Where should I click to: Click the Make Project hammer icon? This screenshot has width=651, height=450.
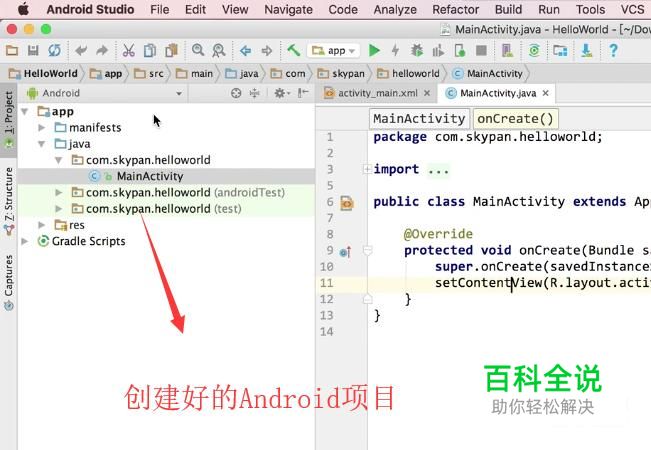(x=294, y=51)
